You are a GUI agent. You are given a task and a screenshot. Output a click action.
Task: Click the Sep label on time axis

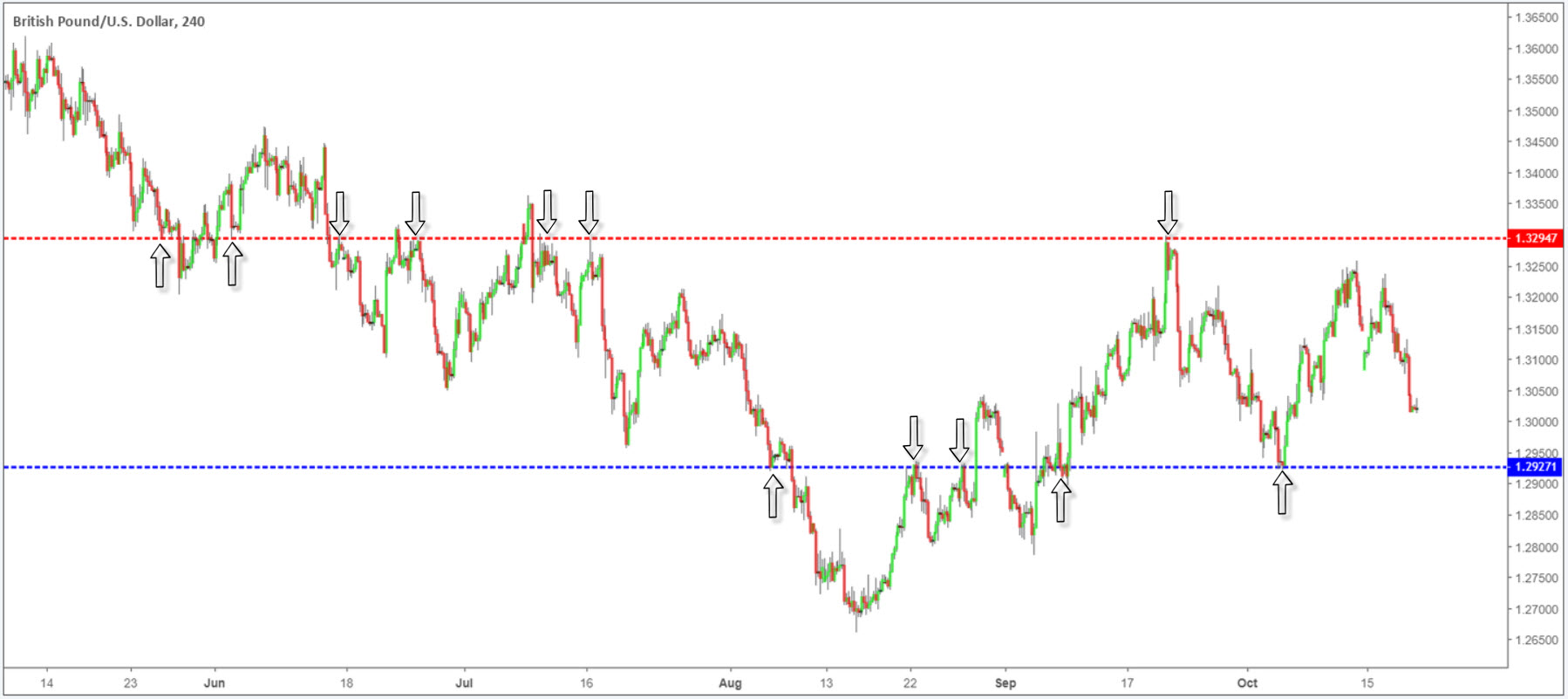(1006, 682)
